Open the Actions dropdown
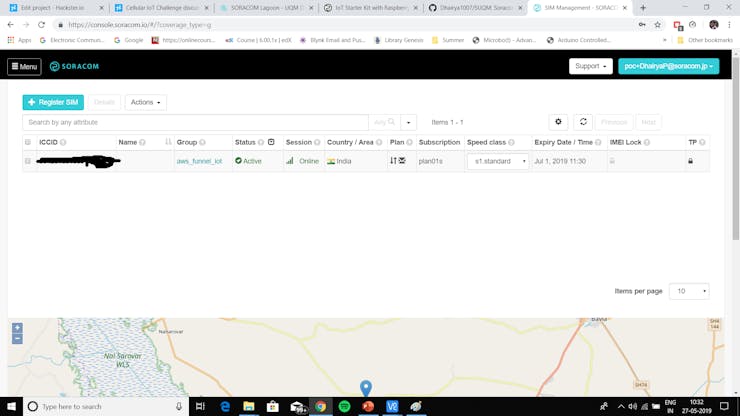This screenshot has width=740, height=416. click(x=145, y=102)
